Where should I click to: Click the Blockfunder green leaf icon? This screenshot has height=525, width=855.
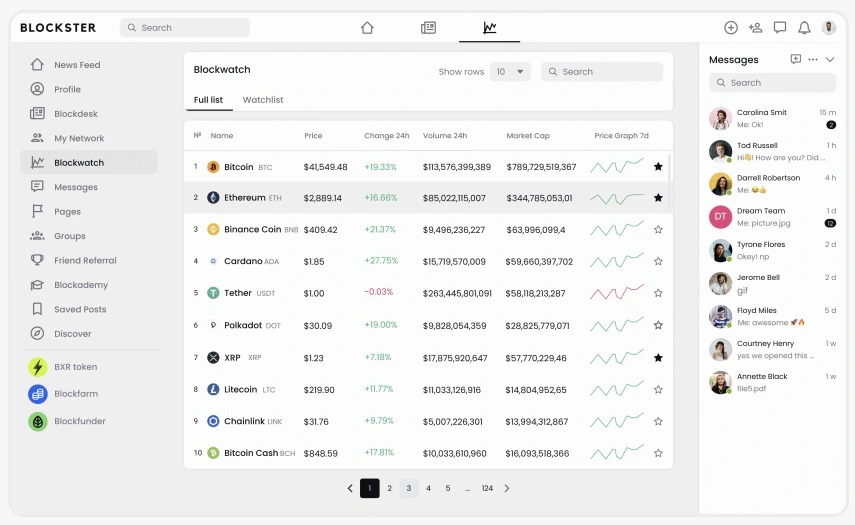point(38,421)
